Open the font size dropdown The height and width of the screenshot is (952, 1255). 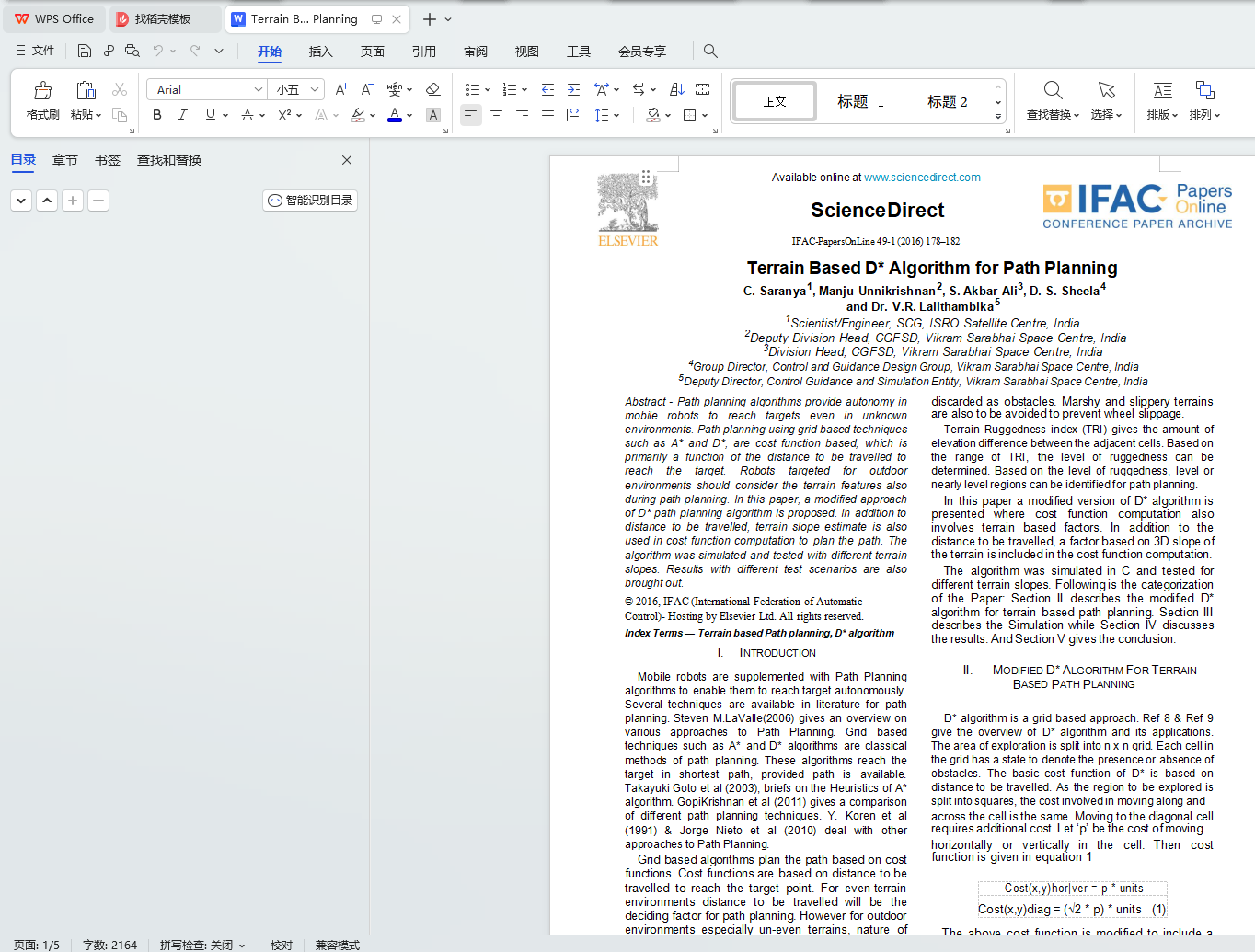tap(296, 89)
